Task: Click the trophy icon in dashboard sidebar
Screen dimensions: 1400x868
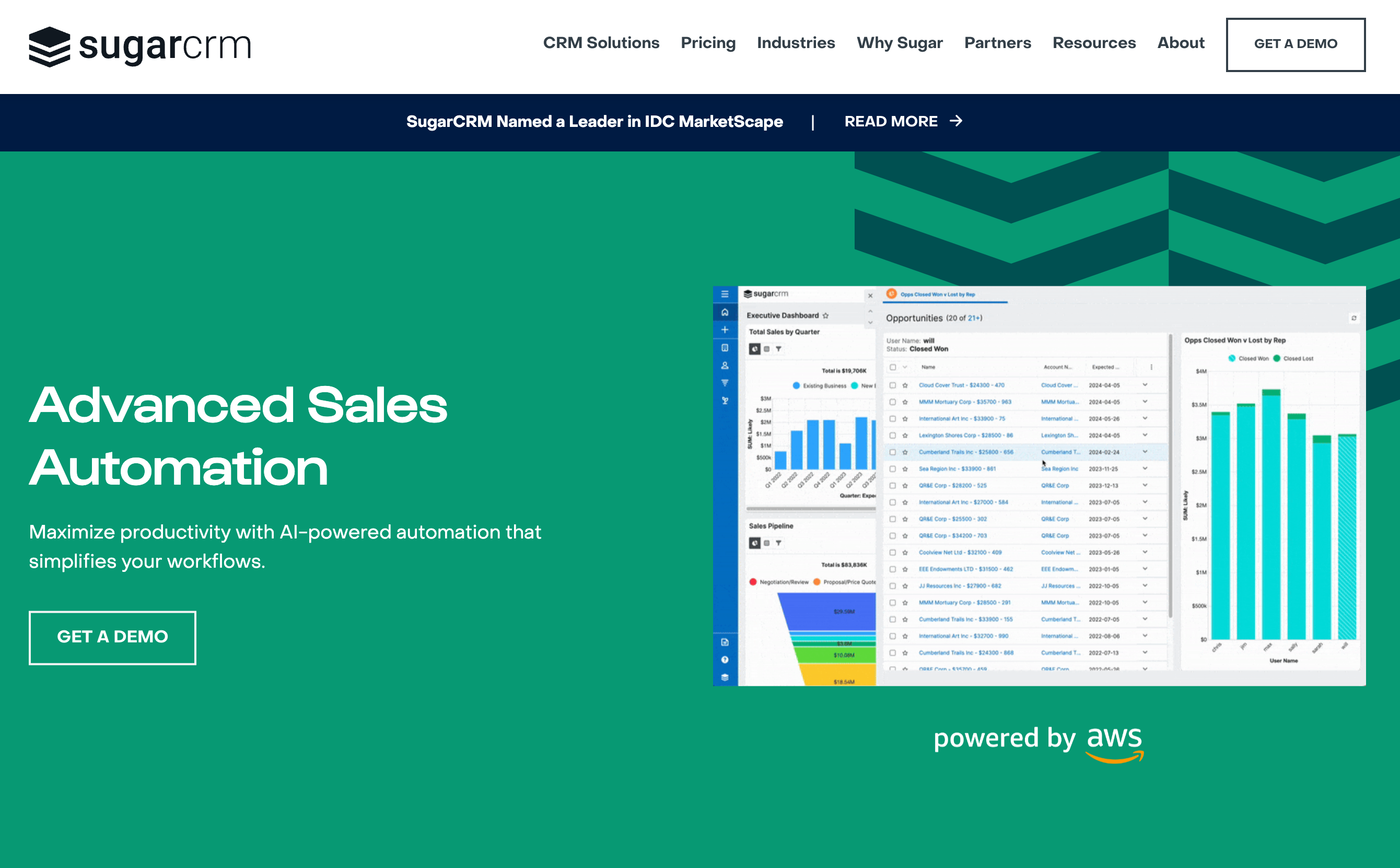Action: click(725, 401)
